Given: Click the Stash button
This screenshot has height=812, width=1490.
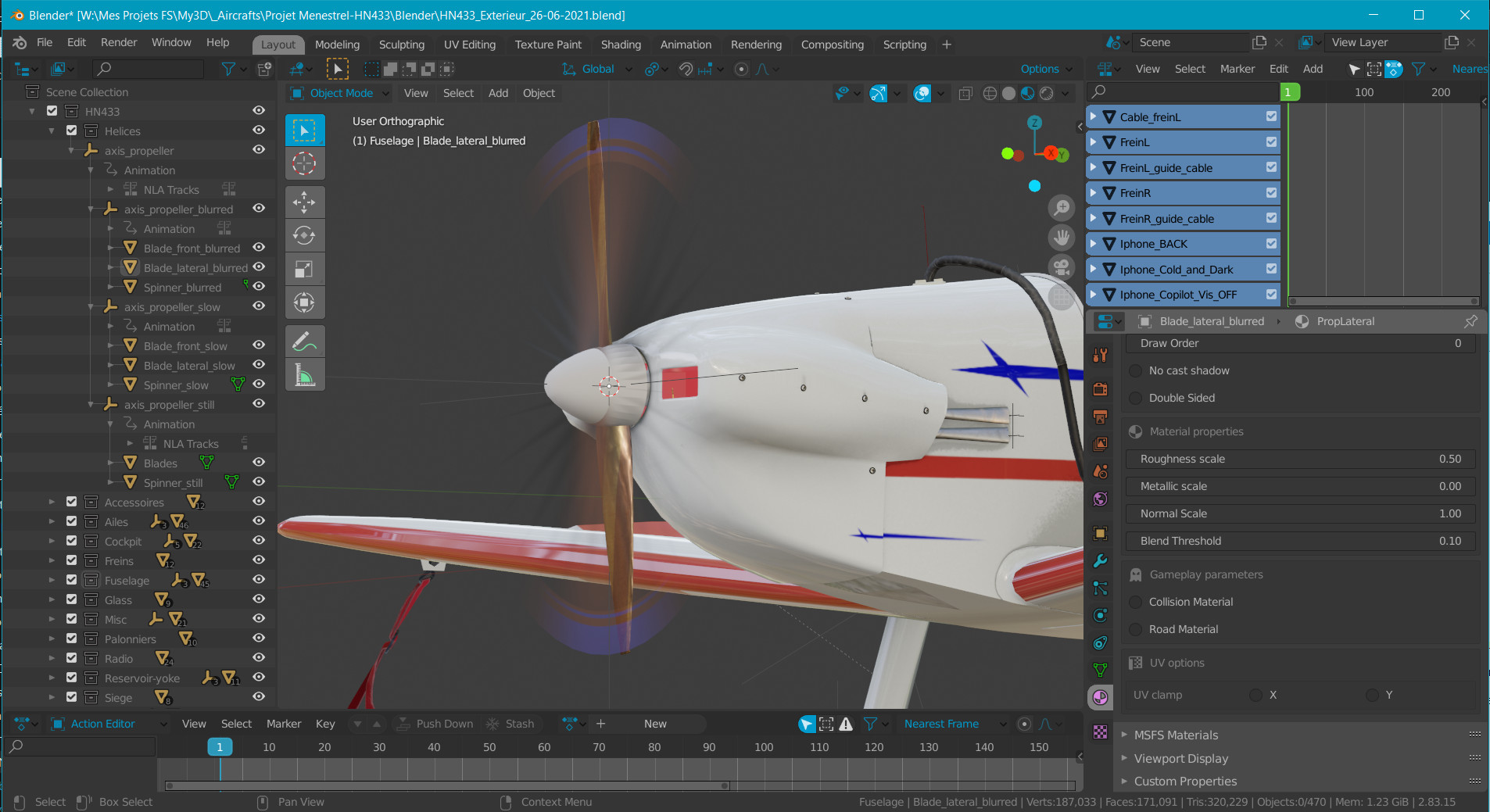Looking at the screenshot, I should point(510,724).
